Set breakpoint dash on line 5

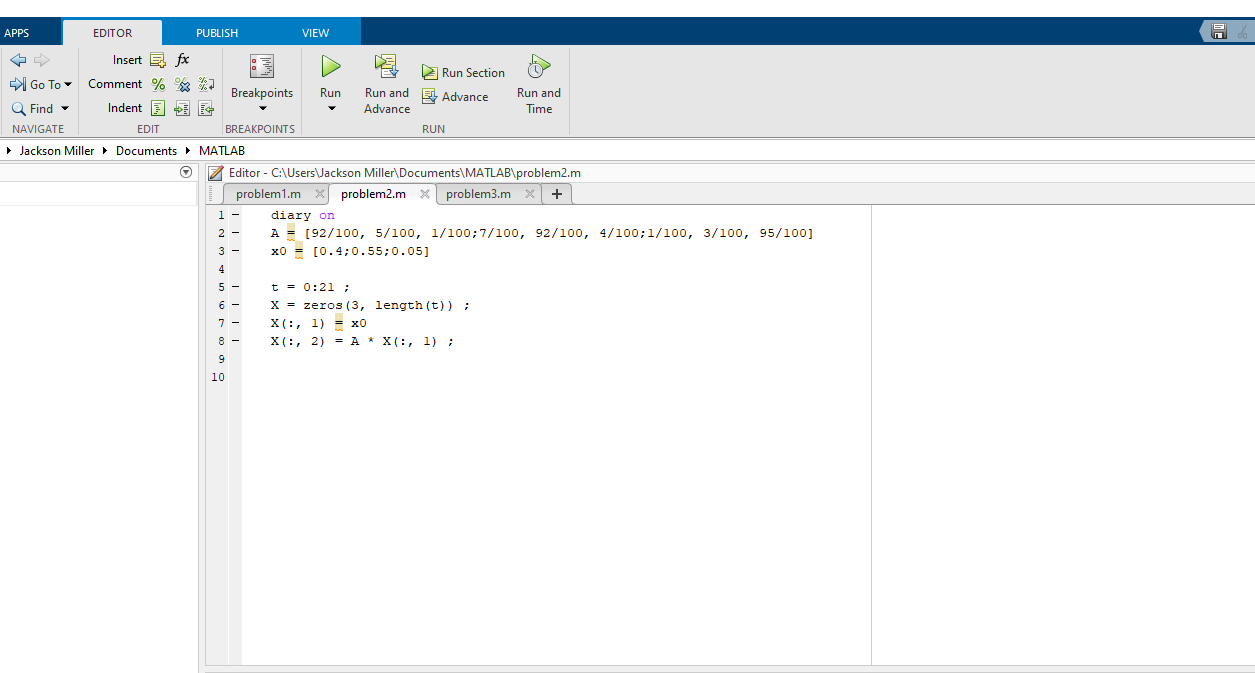235,287
